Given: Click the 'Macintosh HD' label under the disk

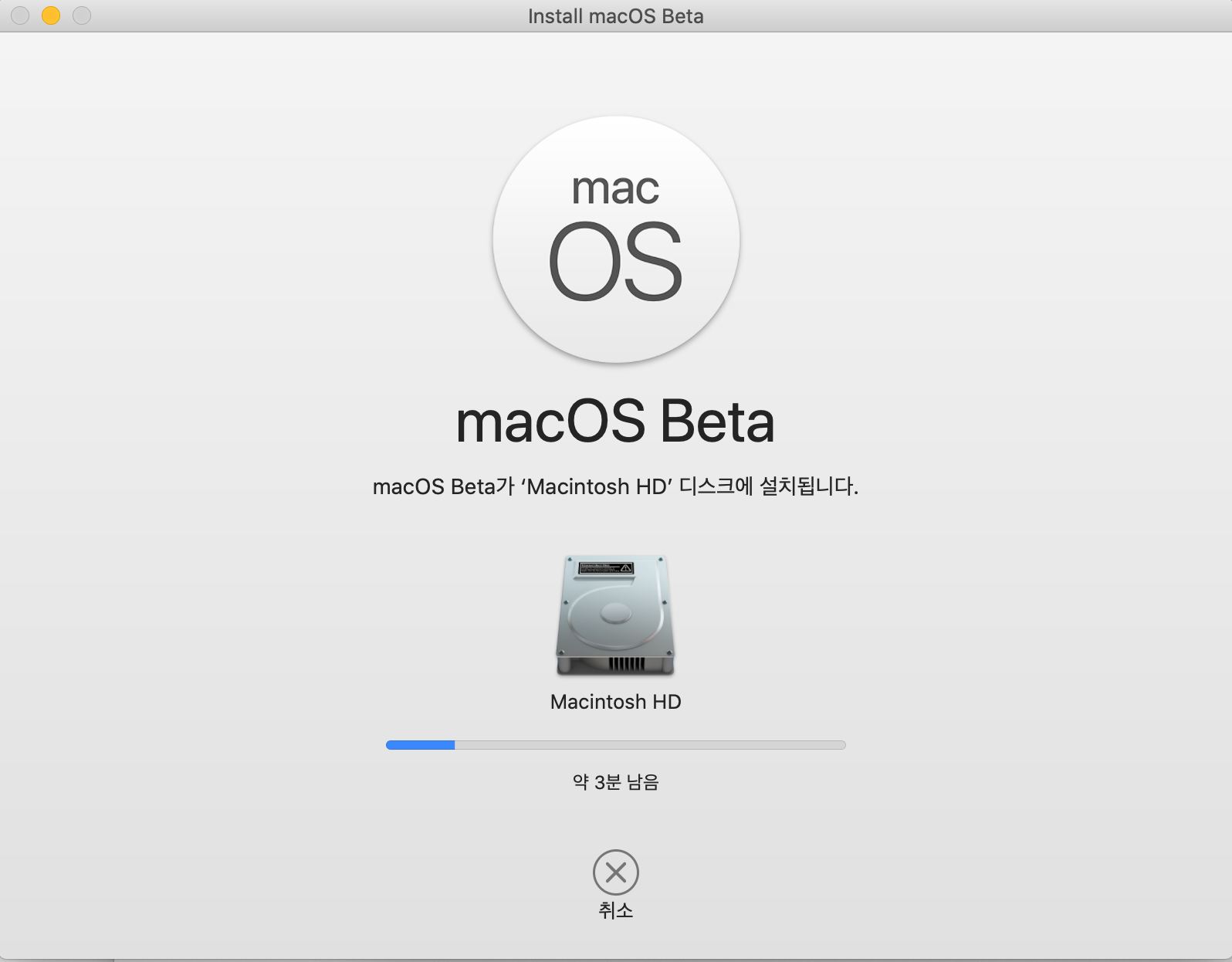Looking at the screenshot, I should [x=616, y=702].
